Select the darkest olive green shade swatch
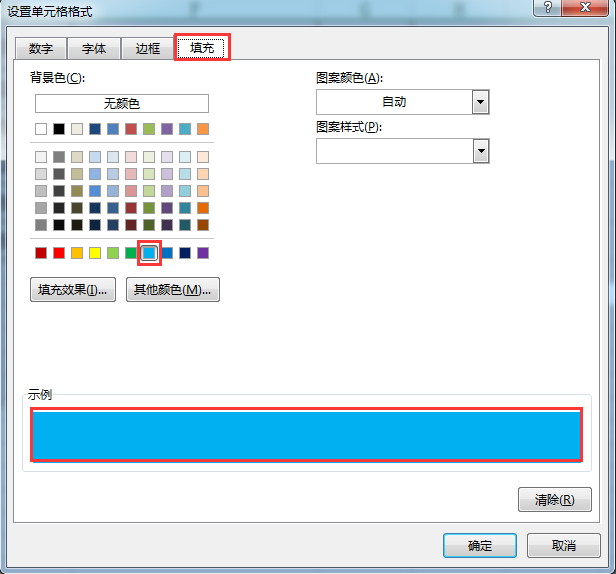Image resolution: width=616 pixels, height=574 pixels. pyautogui.click(x=149, y=225)
